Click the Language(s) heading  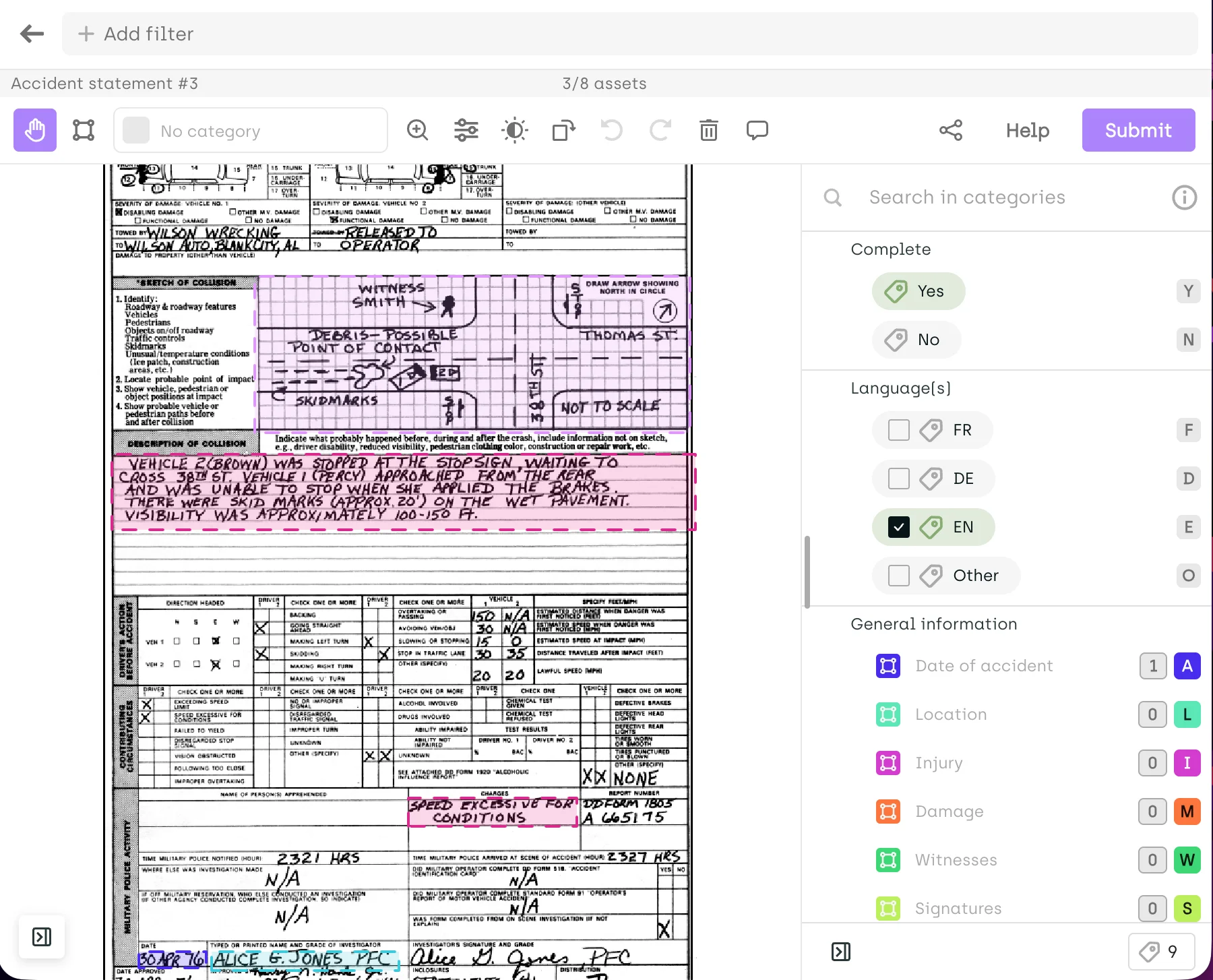click(900, 388)
